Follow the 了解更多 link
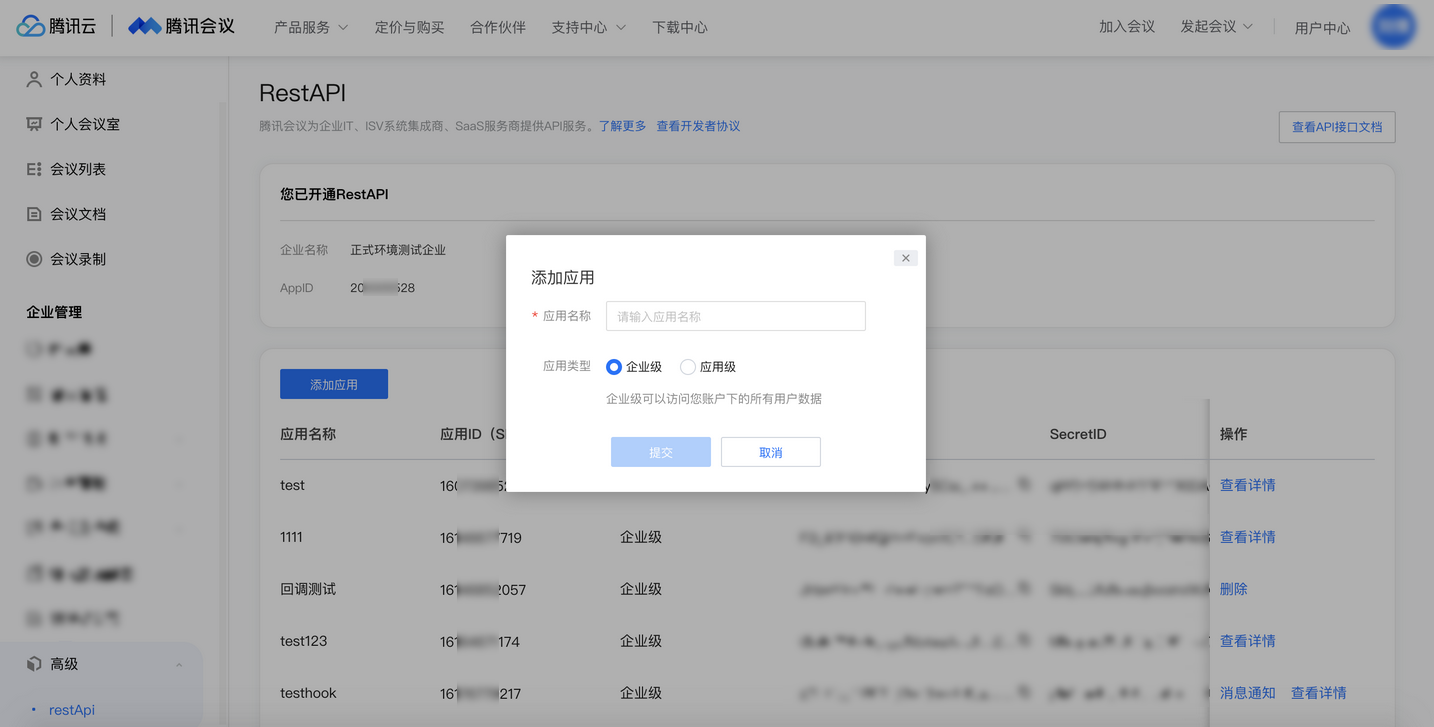Image resolution: width=1434 pixels, height=727 pixels. 622,126
